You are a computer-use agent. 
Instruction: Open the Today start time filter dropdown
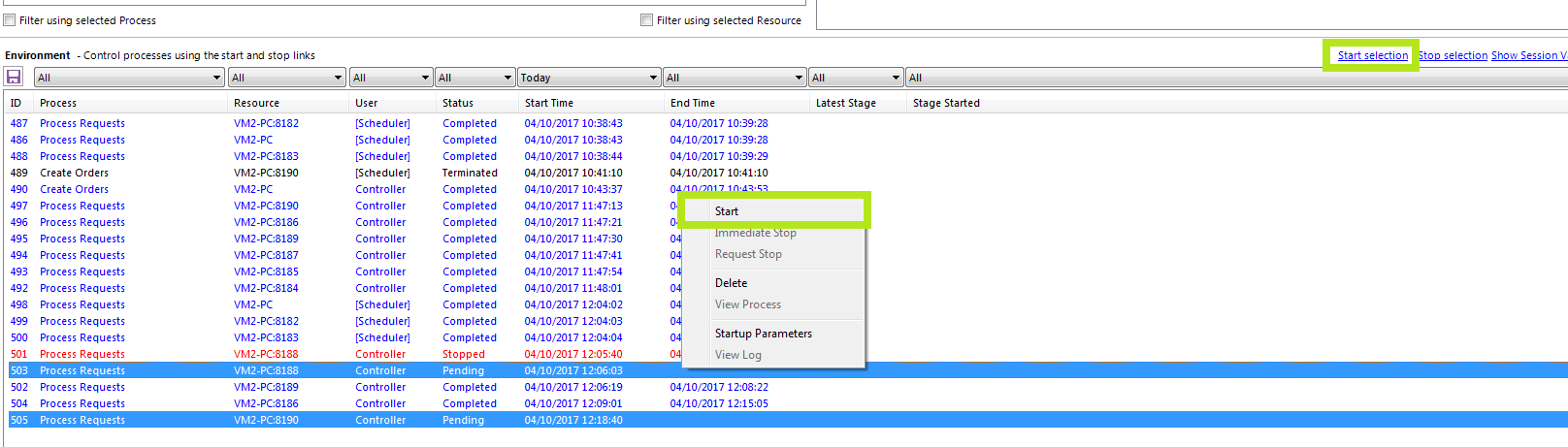pyautogui.click(x=589, y=78)
